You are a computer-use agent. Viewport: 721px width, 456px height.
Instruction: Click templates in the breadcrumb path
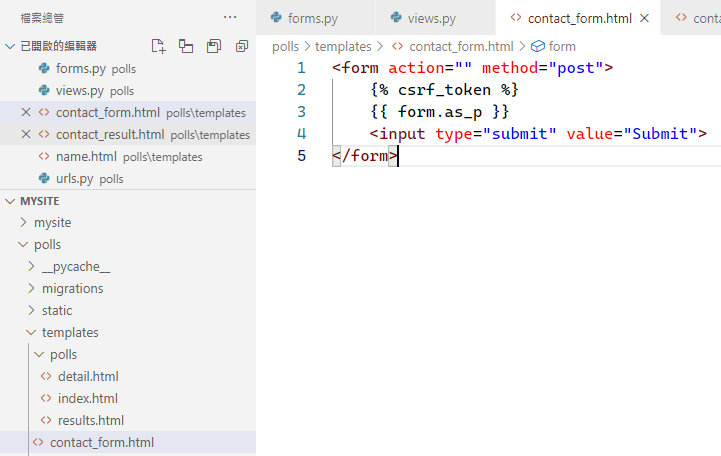342,46
